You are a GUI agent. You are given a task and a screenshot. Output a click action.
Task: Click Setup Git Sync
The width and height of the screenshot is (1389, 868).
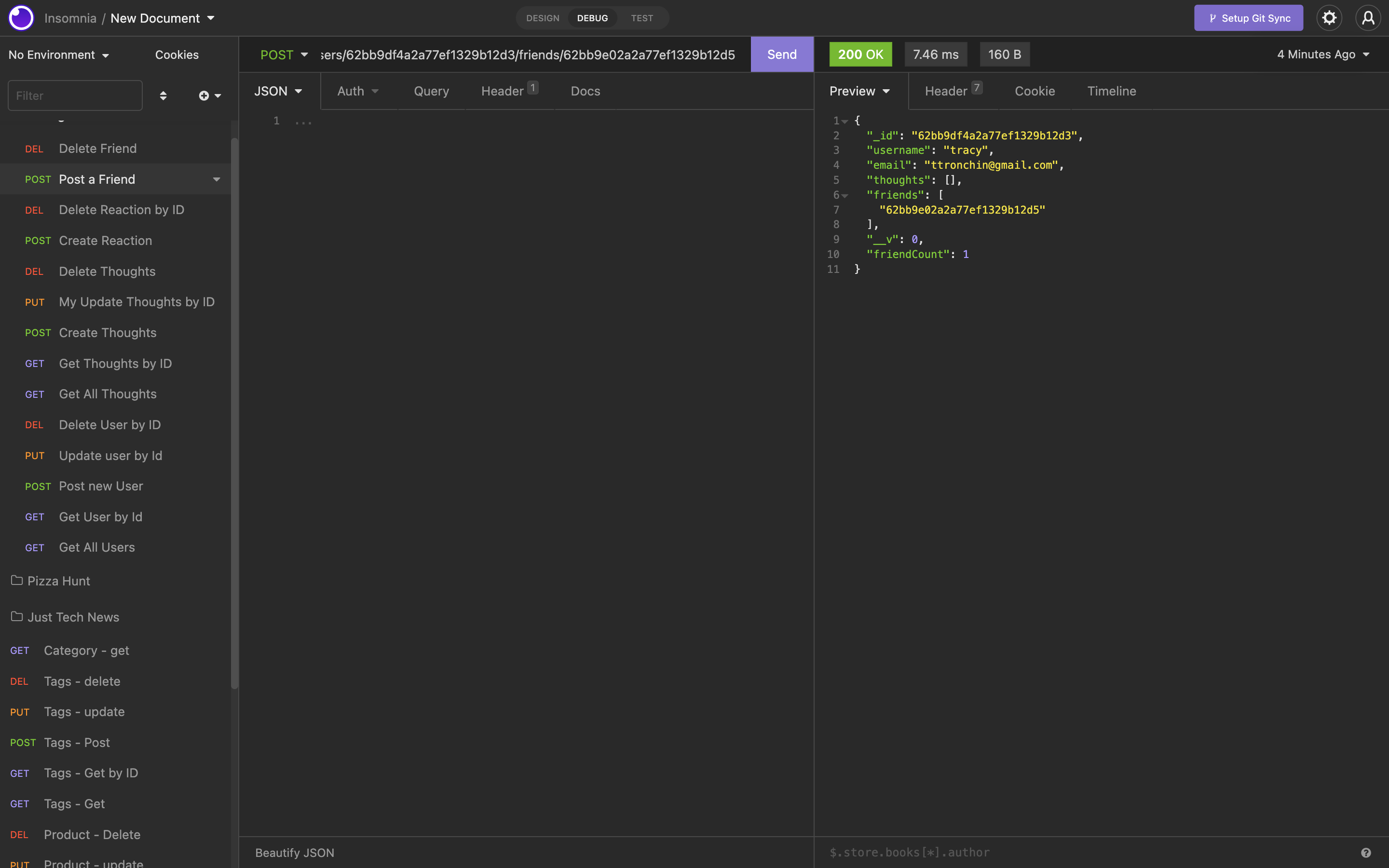pos(1248,18)
